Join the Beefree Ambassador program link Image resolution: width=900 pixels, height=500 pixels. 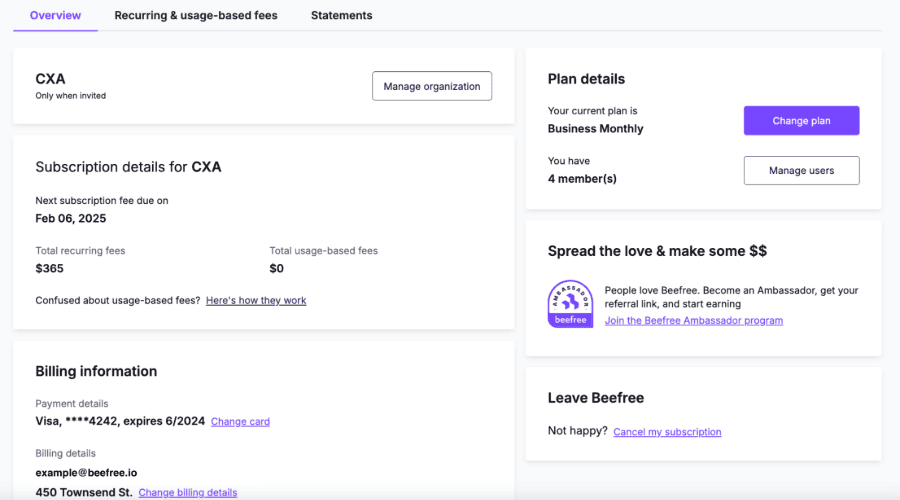[x=694, y=321]
